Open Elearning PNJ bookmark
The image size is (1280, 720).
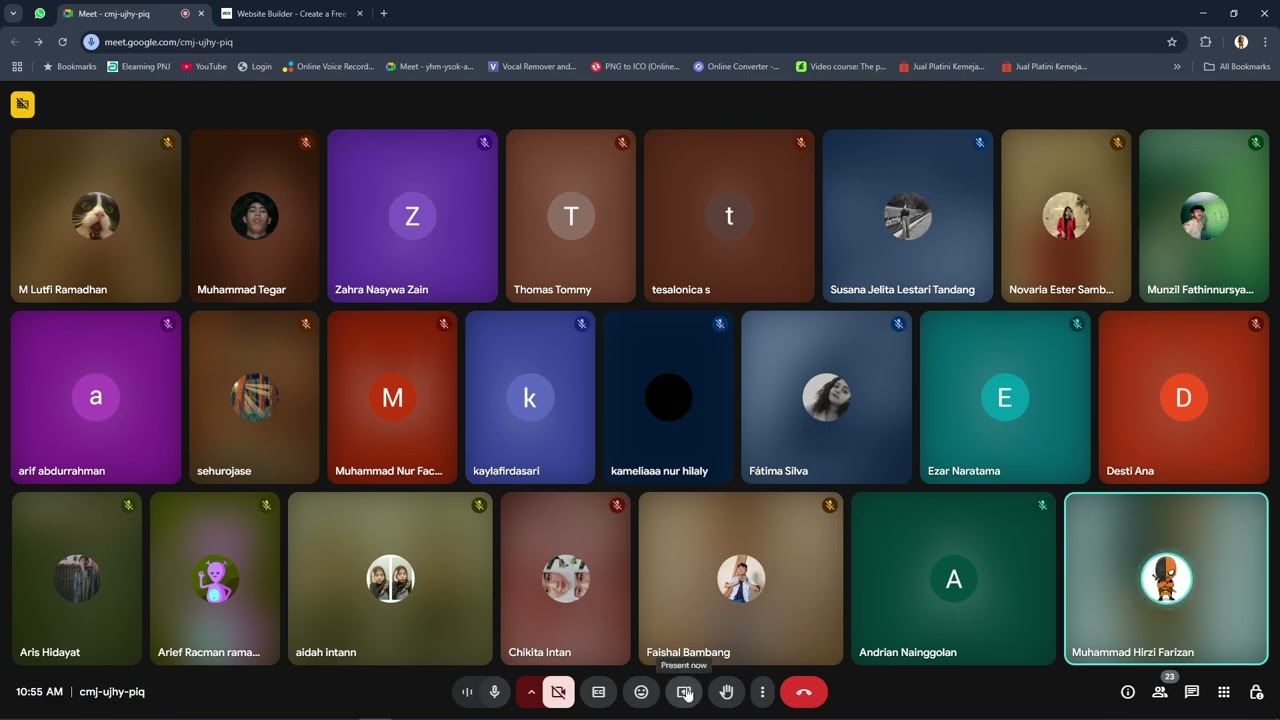(139, 67)
